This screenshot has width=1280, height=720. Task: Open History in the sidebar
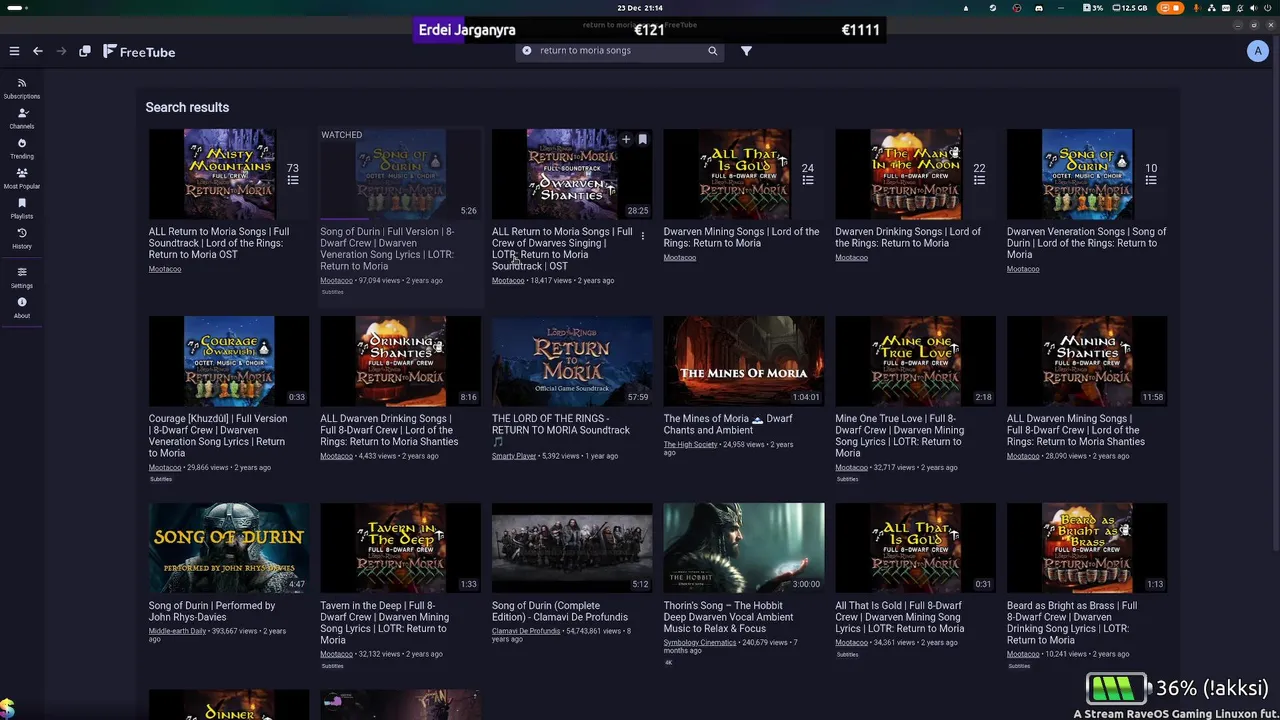tap(22, 238)
